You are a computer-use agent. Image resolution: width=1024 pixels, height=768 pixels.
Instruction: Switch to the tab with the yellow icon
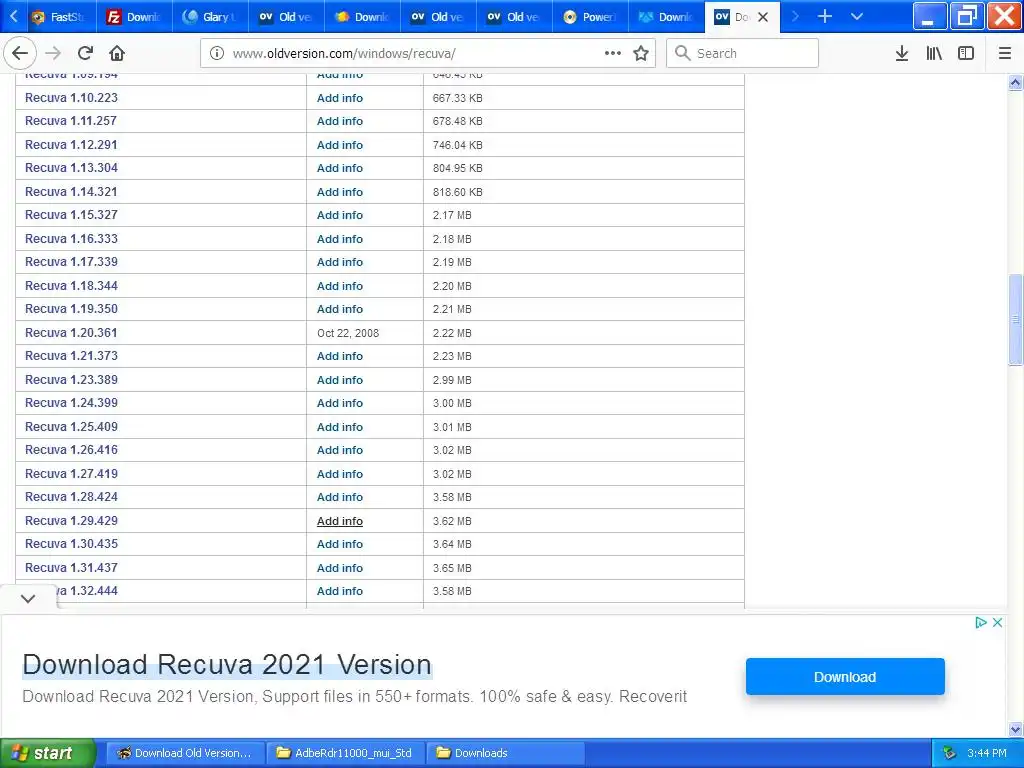click(362, 17)
